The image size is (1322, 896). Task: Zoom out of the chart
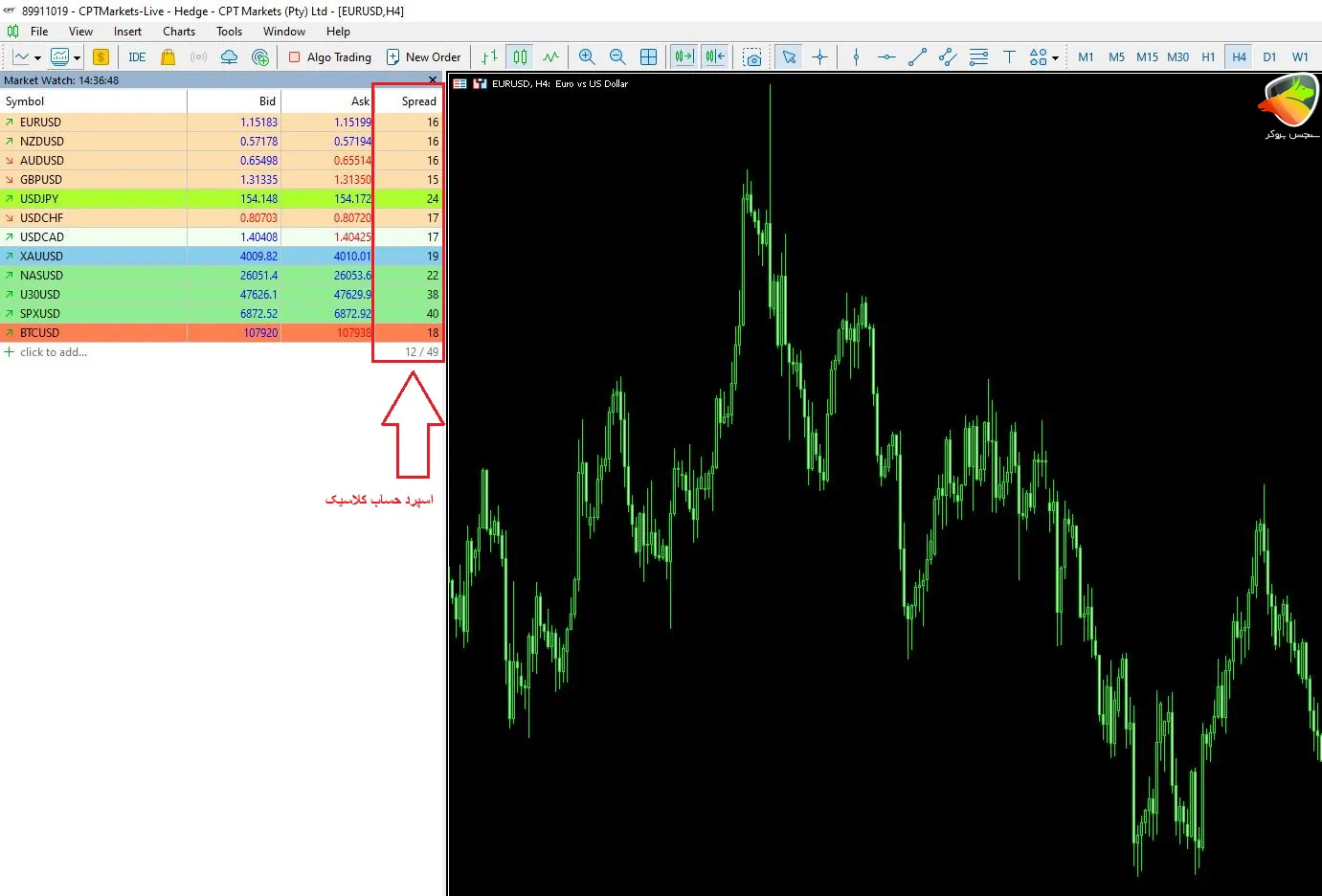tap(617, 57)
